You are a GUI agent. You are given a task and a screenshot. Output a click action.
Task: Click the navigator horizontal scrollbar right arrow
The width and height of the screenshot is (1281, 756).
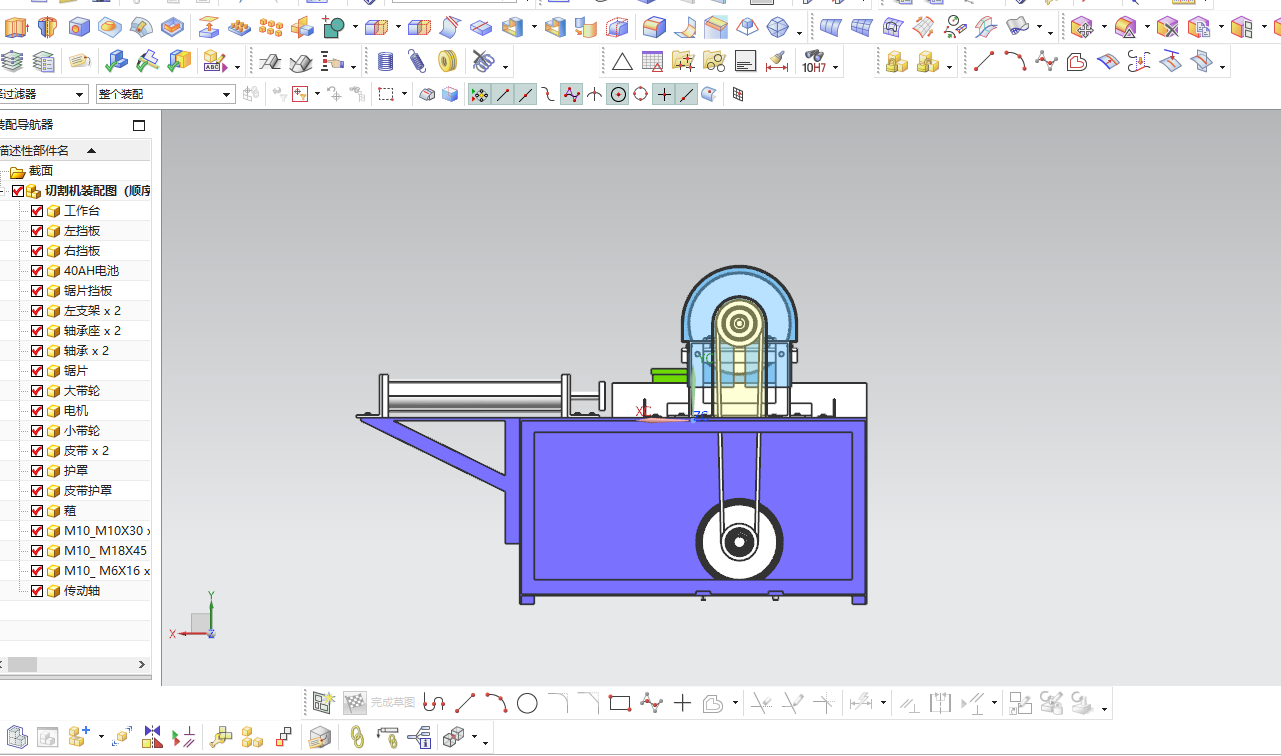click(142, 664)
